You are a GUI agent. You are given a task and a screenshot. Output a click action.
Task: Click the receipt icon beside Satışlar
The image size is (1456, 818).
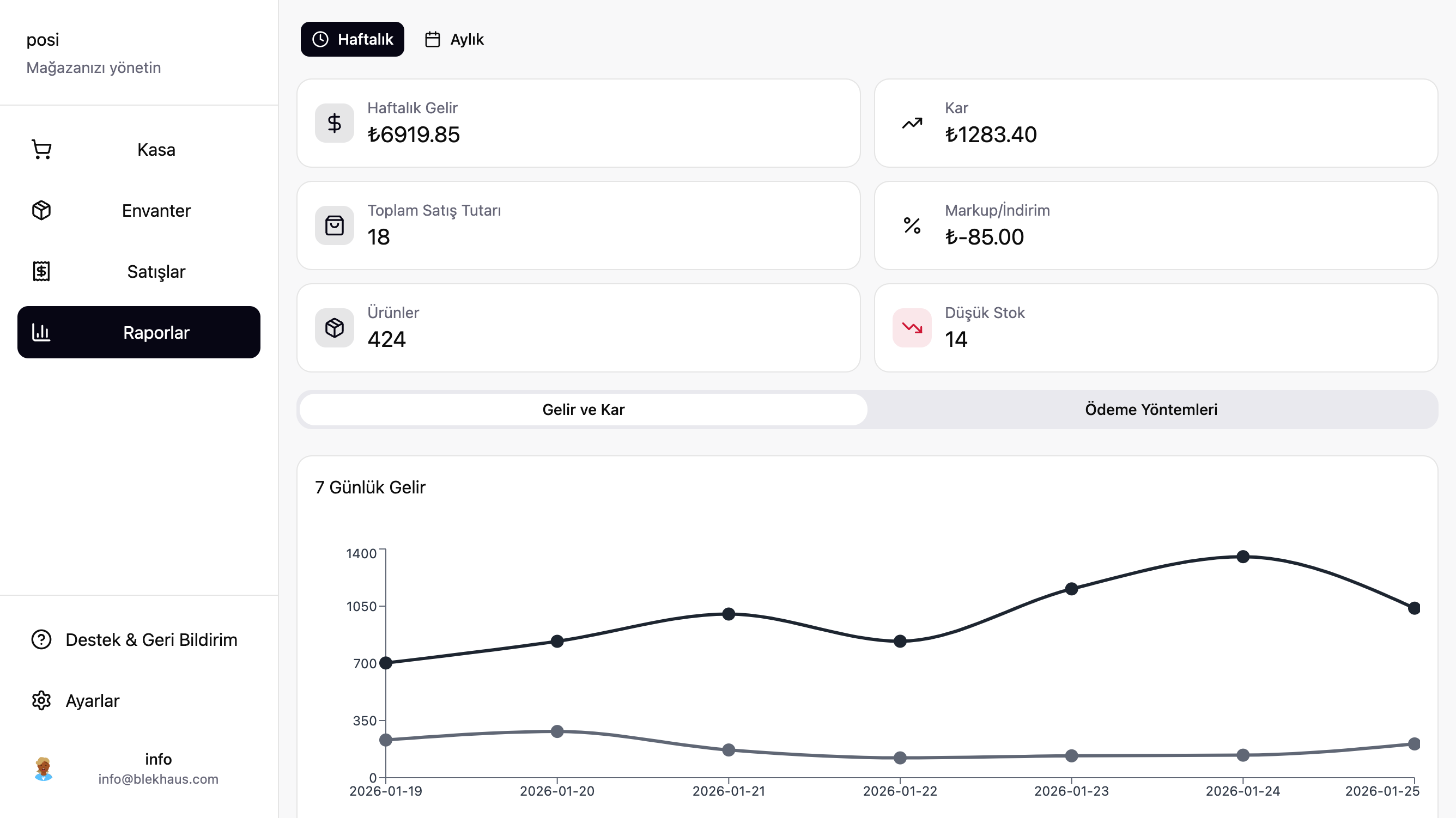tap(41, 272)
